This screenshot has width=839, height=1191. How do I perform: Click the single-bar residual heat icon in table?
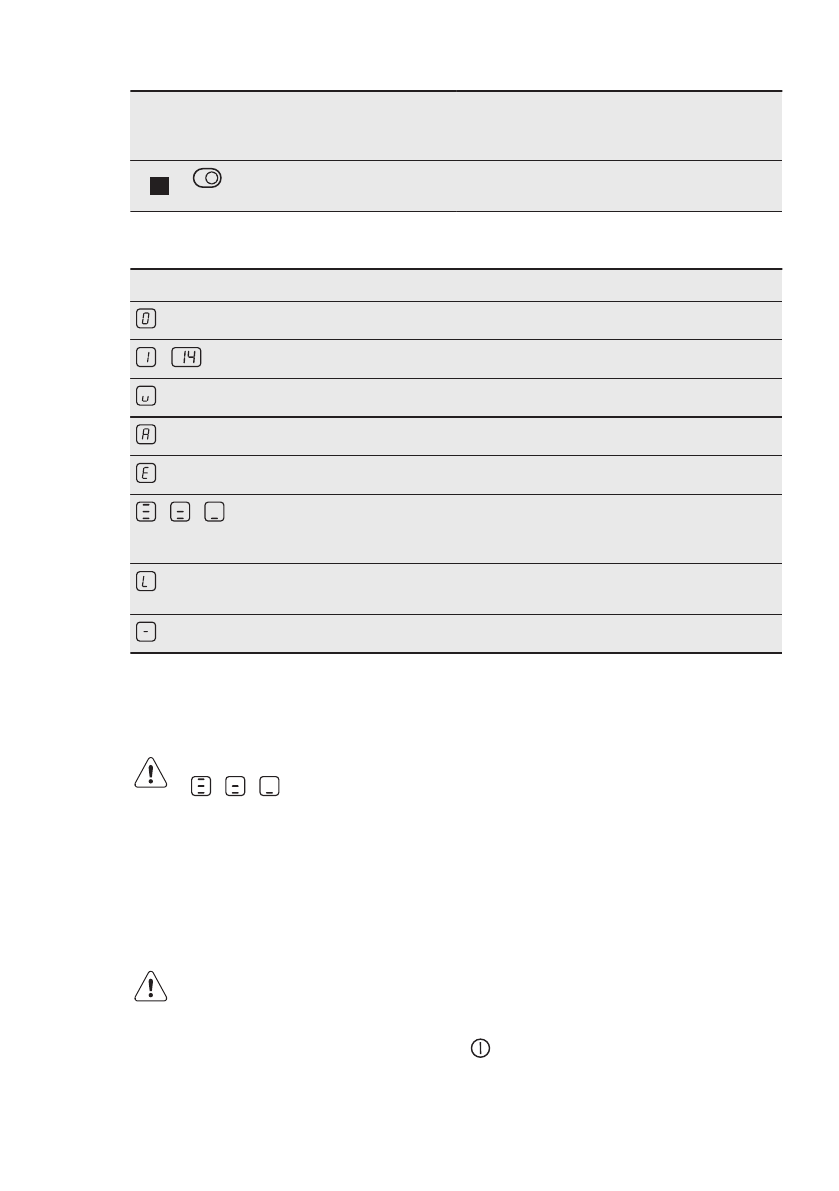click(212, 513)
